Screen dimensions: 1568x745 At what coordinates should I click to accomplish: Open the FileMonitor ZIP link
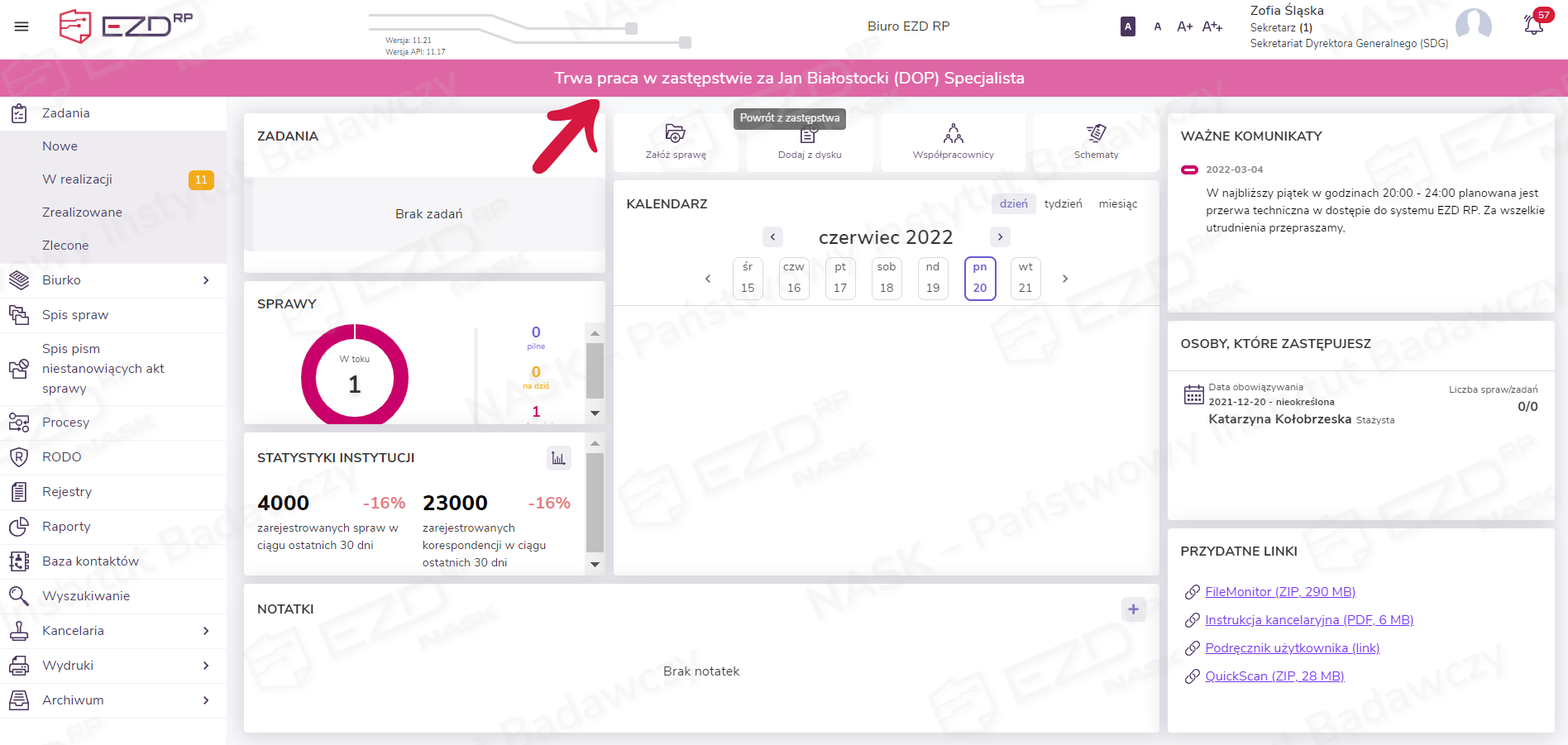click(1279, 592)
